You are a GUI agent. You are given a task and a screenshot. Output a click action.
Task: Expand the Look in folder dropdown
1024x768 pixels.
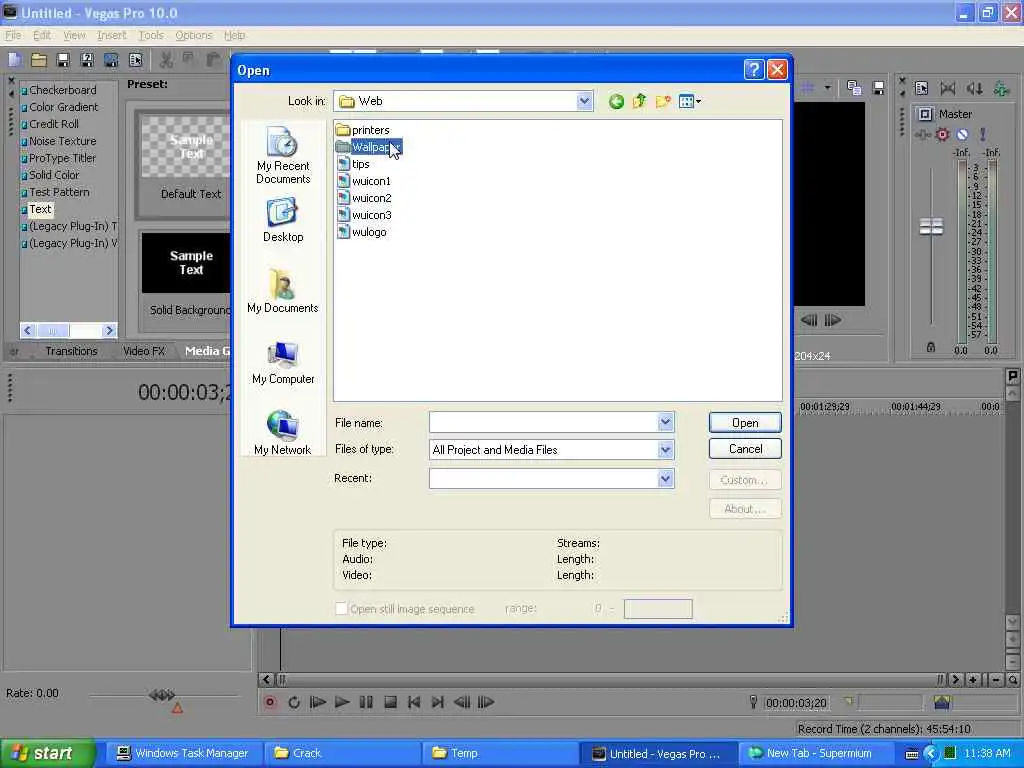pos(584,101)
